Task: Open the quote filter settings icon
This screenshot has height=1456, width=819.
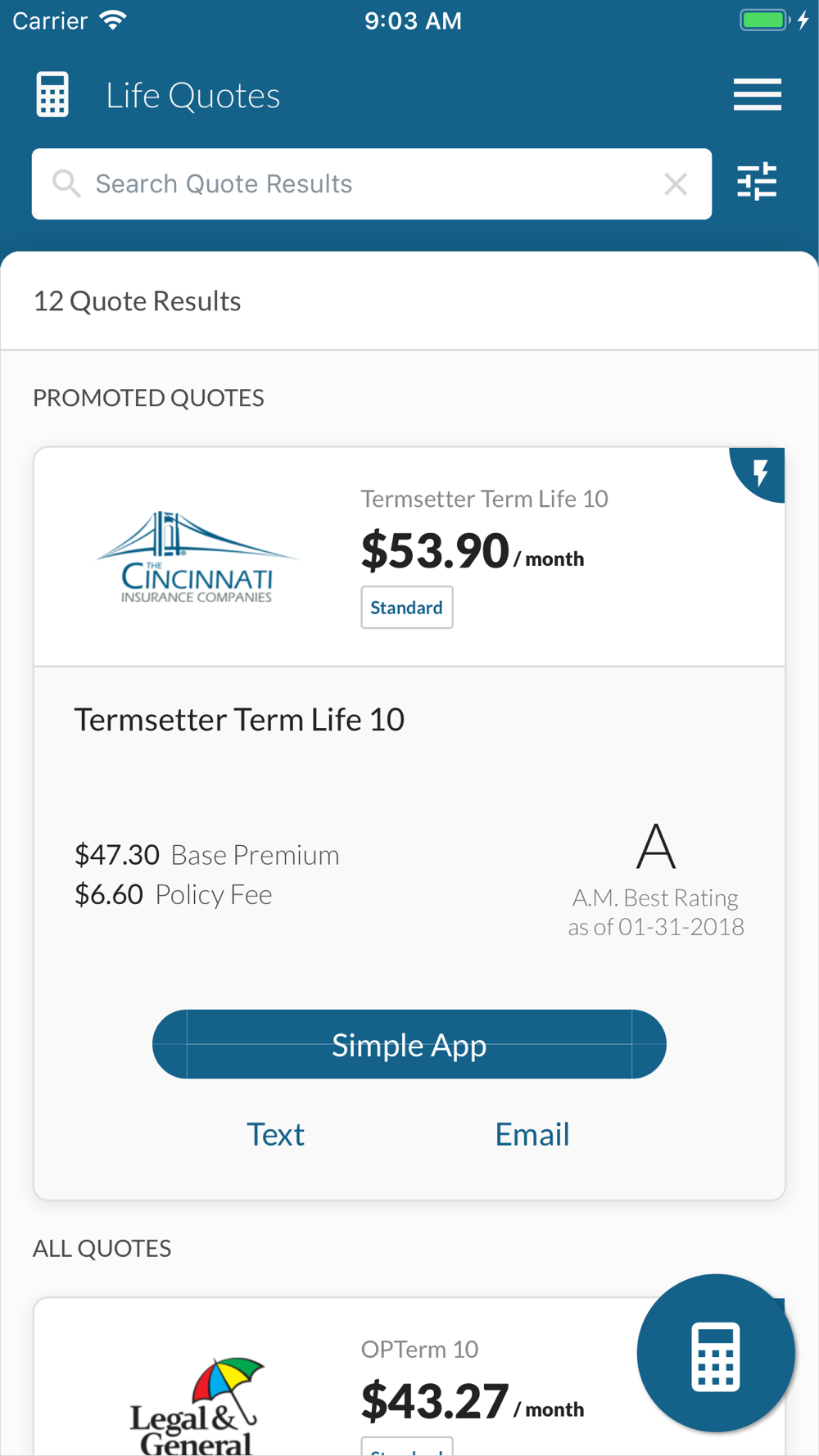Action: click(x=757, y=182)
